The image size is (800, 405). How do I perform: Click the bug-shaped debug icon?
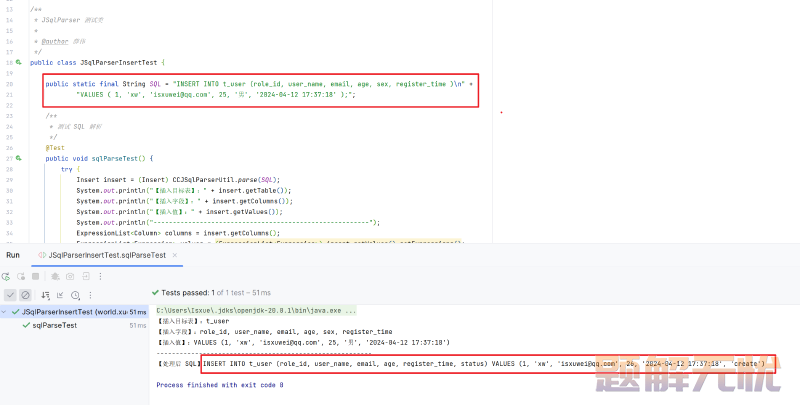pos(55,276)
